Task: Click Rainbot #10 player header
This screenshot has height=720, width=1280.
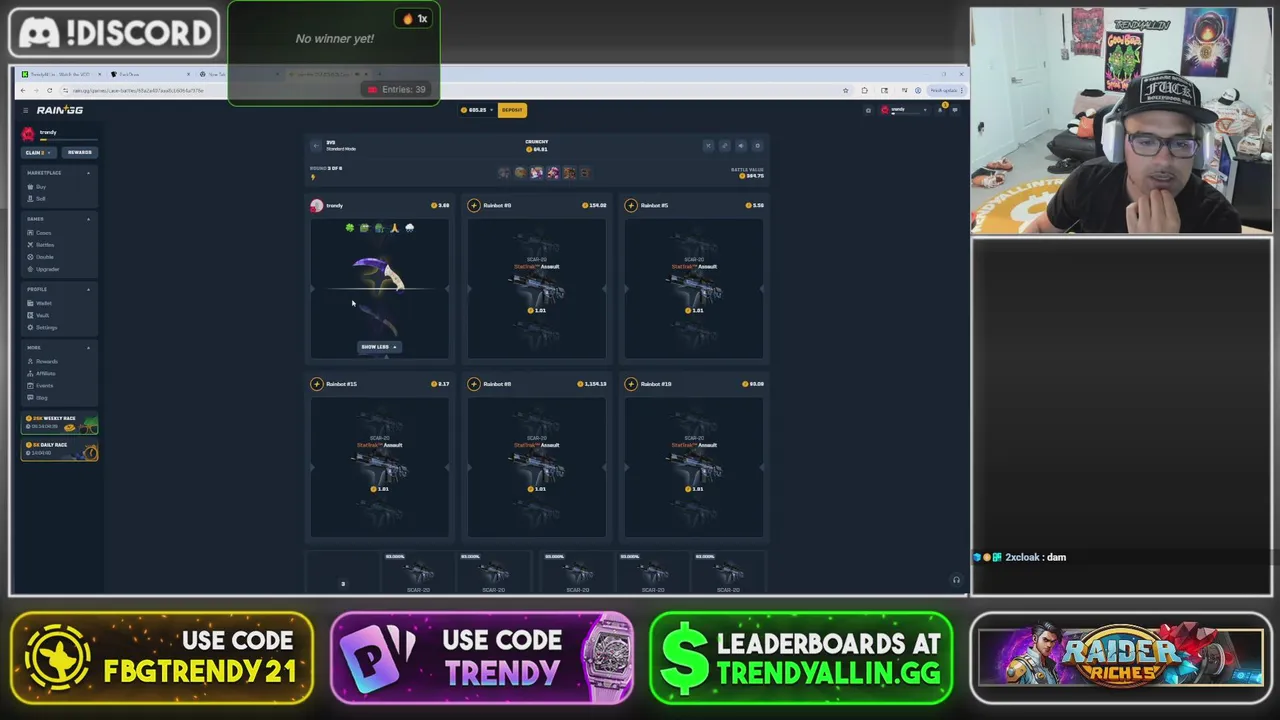Action: point(694,384)
